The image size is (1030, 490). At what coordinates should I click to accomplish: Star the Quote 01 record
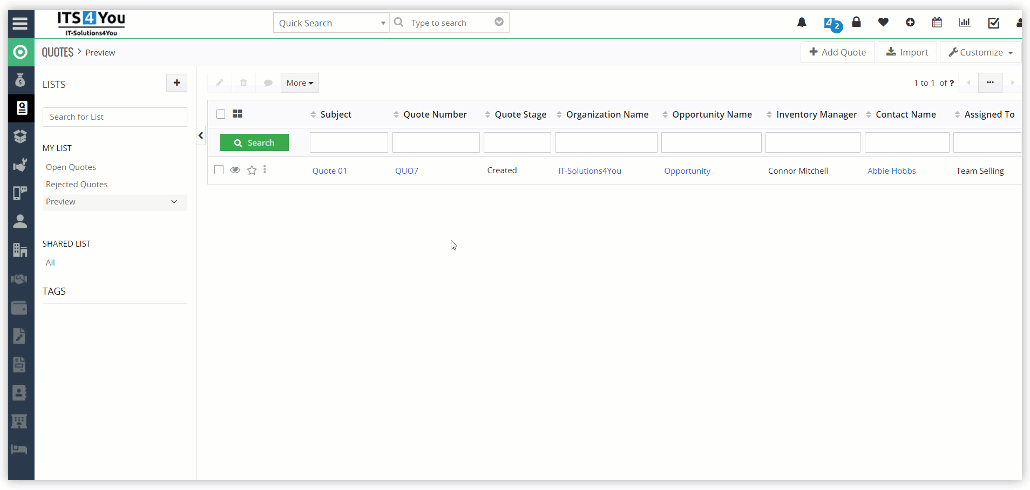(251, 171)
